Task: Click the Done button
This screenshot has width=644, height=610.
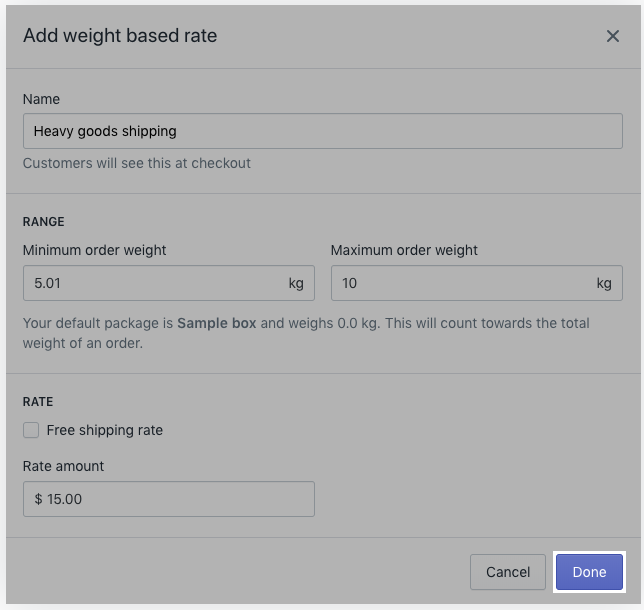Action: (589, 572)
